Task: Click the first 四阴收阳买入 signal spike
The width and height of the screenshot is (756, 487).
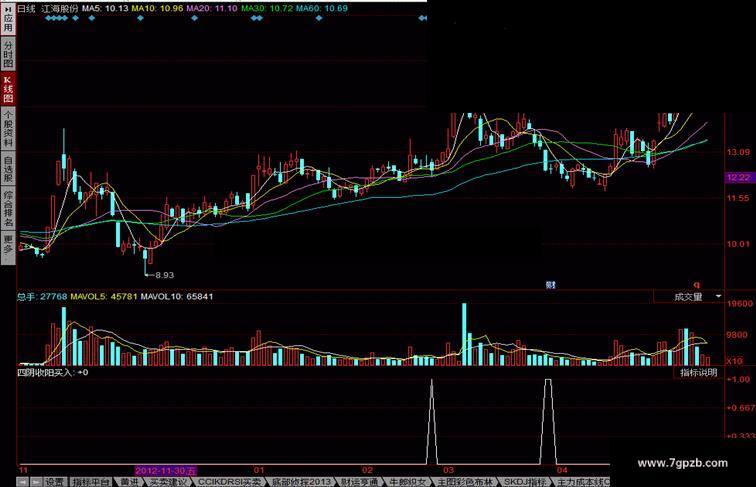Action: point(432,422)
